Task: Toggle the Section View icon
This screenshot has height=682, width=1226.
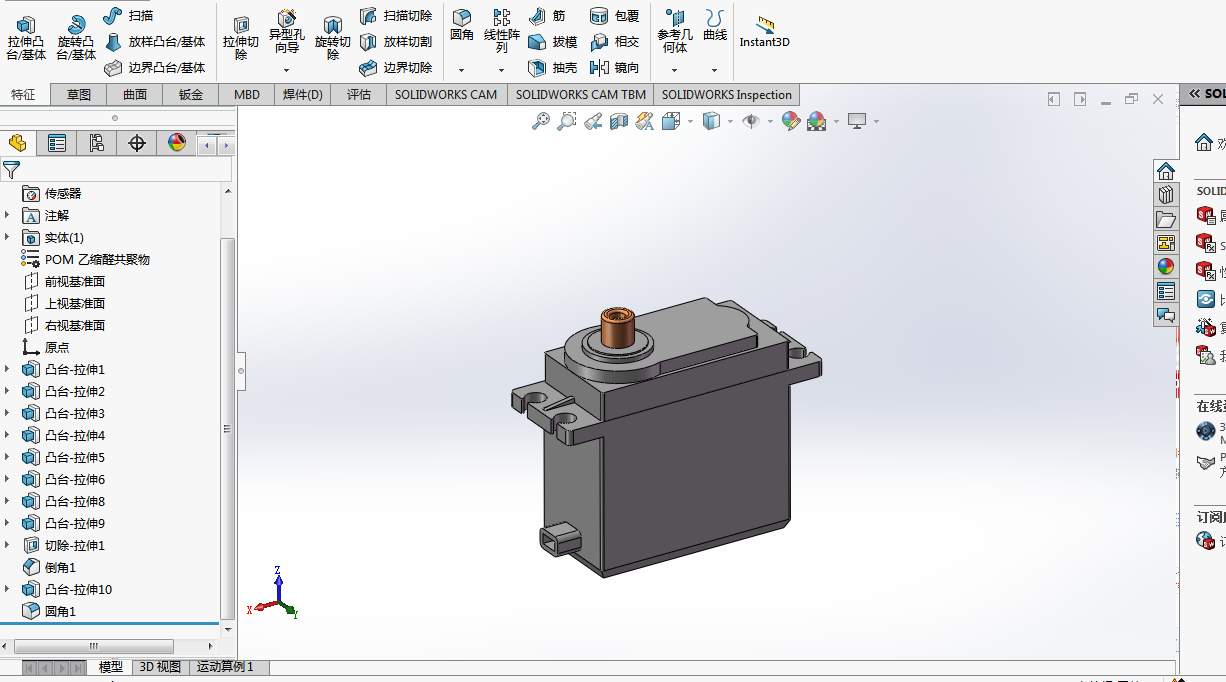Action: 619,121
